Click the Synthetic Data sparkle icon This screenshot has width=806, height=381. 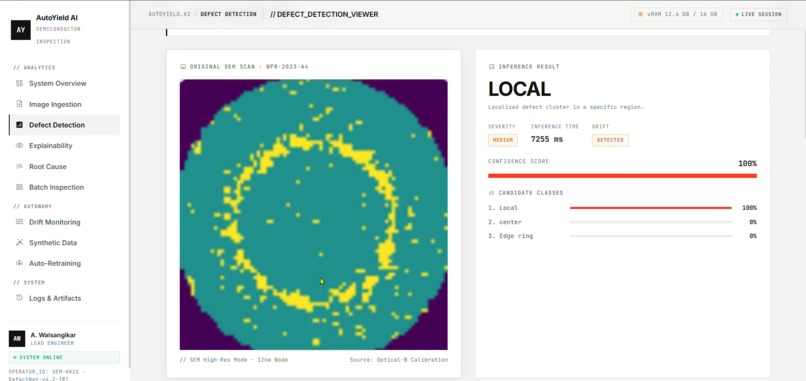[x=20, y=243]
